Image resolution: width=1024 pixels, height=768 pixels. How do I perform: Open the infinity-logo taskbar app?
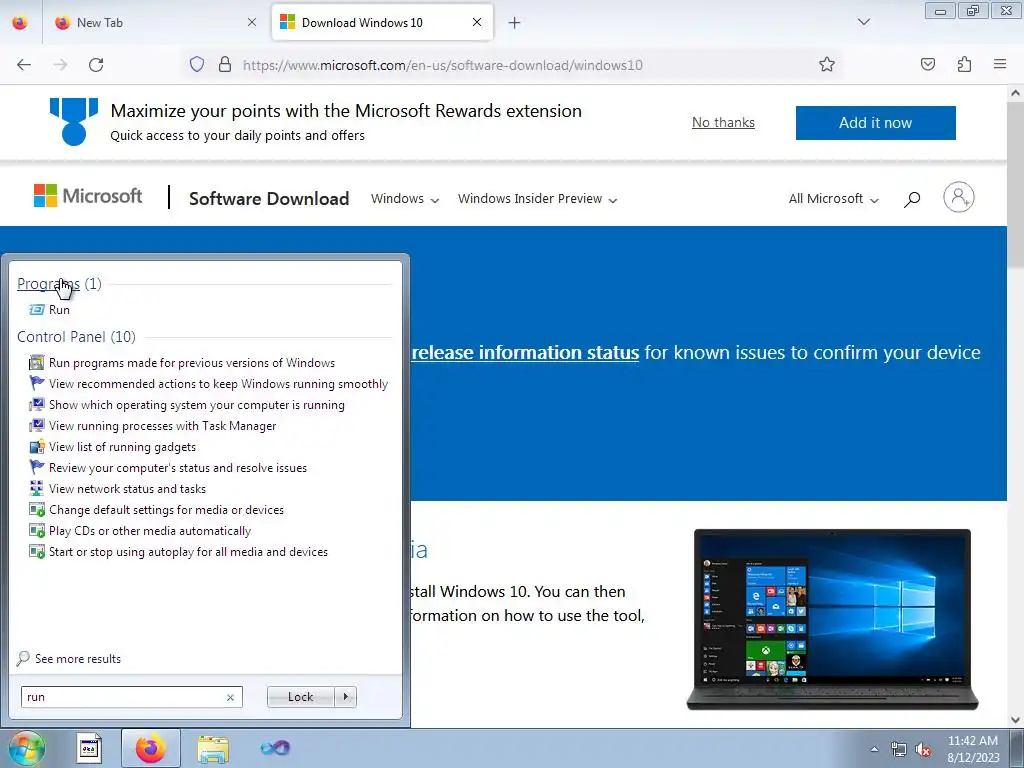[x=275, y=748]
